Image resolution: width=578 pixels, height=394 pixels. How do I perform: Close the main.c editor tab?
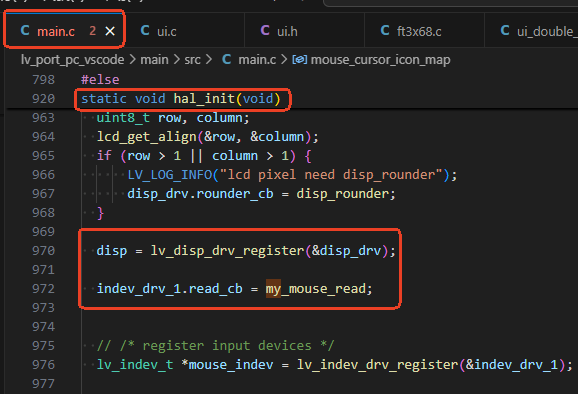[110, 31]
